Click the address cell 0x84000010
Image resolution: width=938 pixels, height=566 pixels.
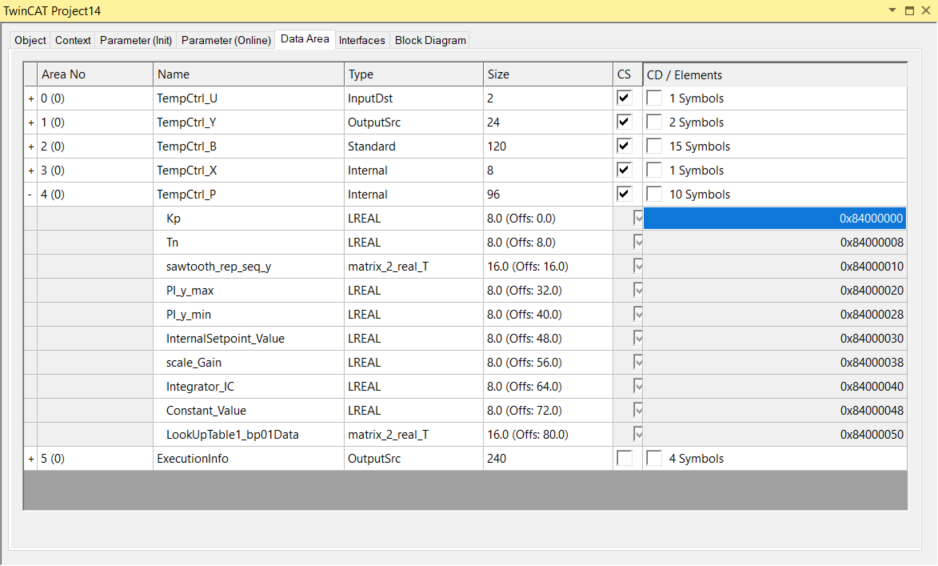pos(775,266)
